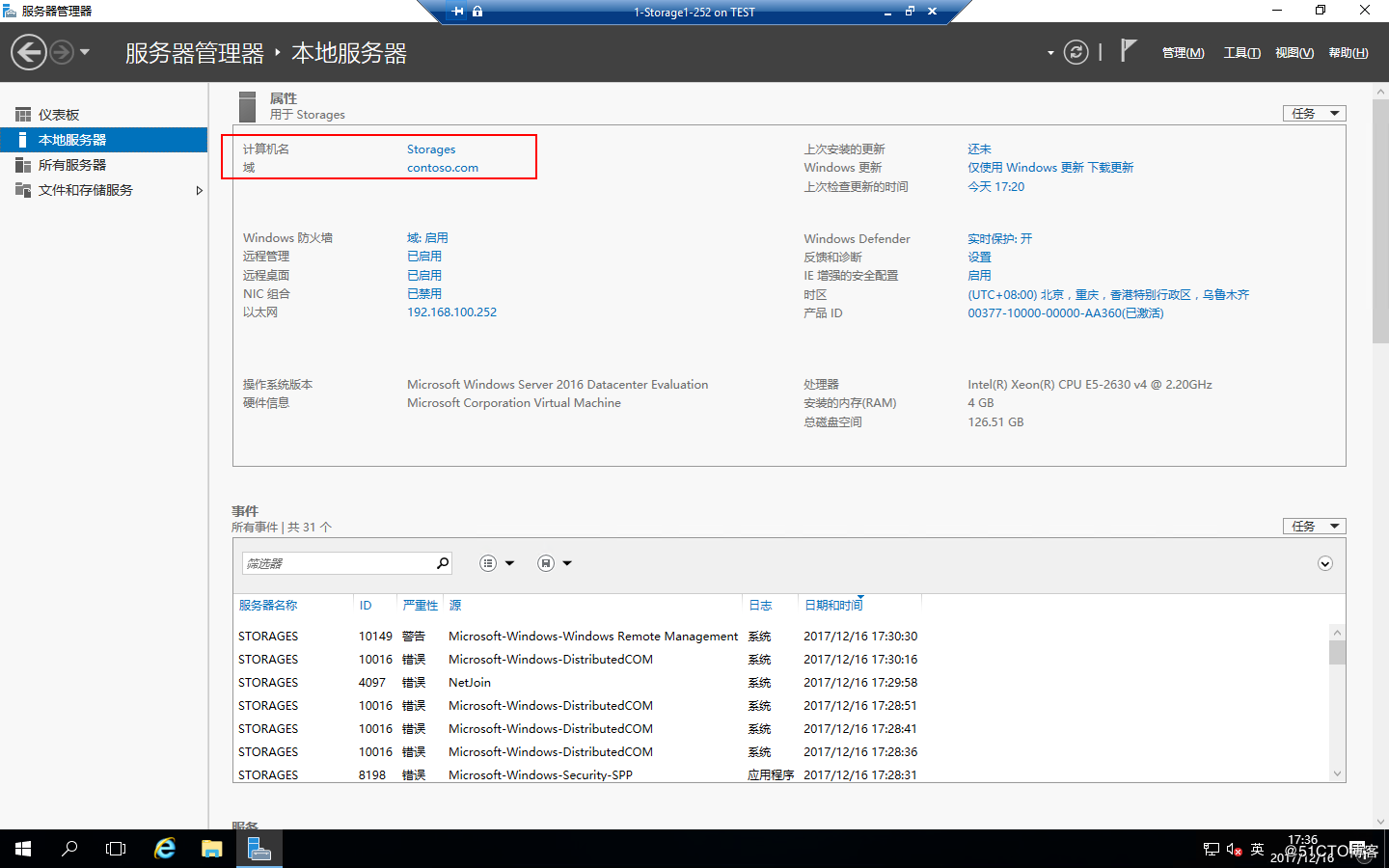Click the refresh icon in header
1389x868 pixels.
click(1076, 52)
